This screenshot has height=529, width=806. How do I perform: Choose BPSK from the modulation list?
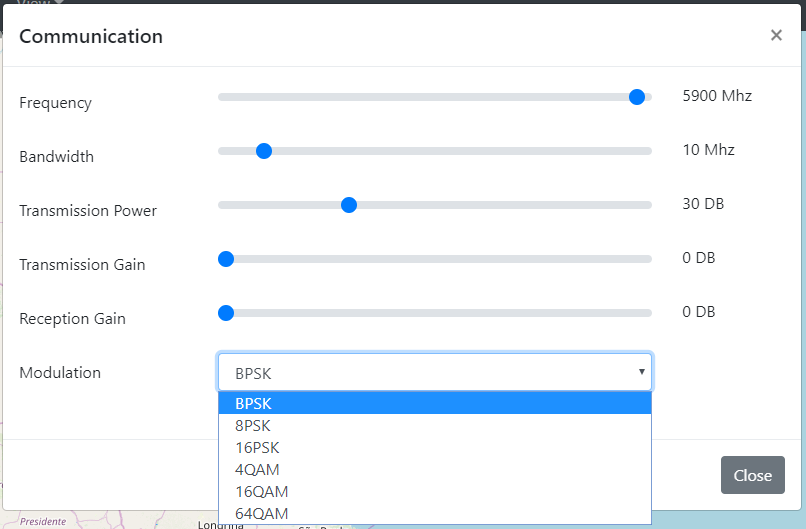[435, 404]
